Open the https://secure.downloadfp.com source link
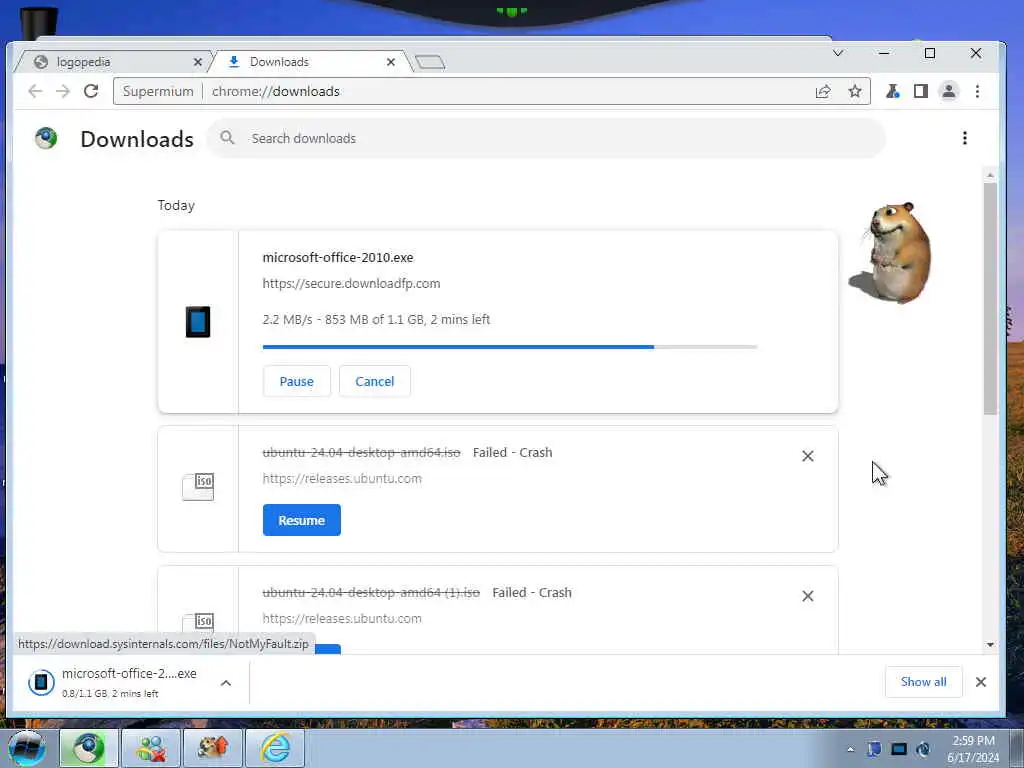The width and height of the screenshot is (1024, 768). [351, 283]
